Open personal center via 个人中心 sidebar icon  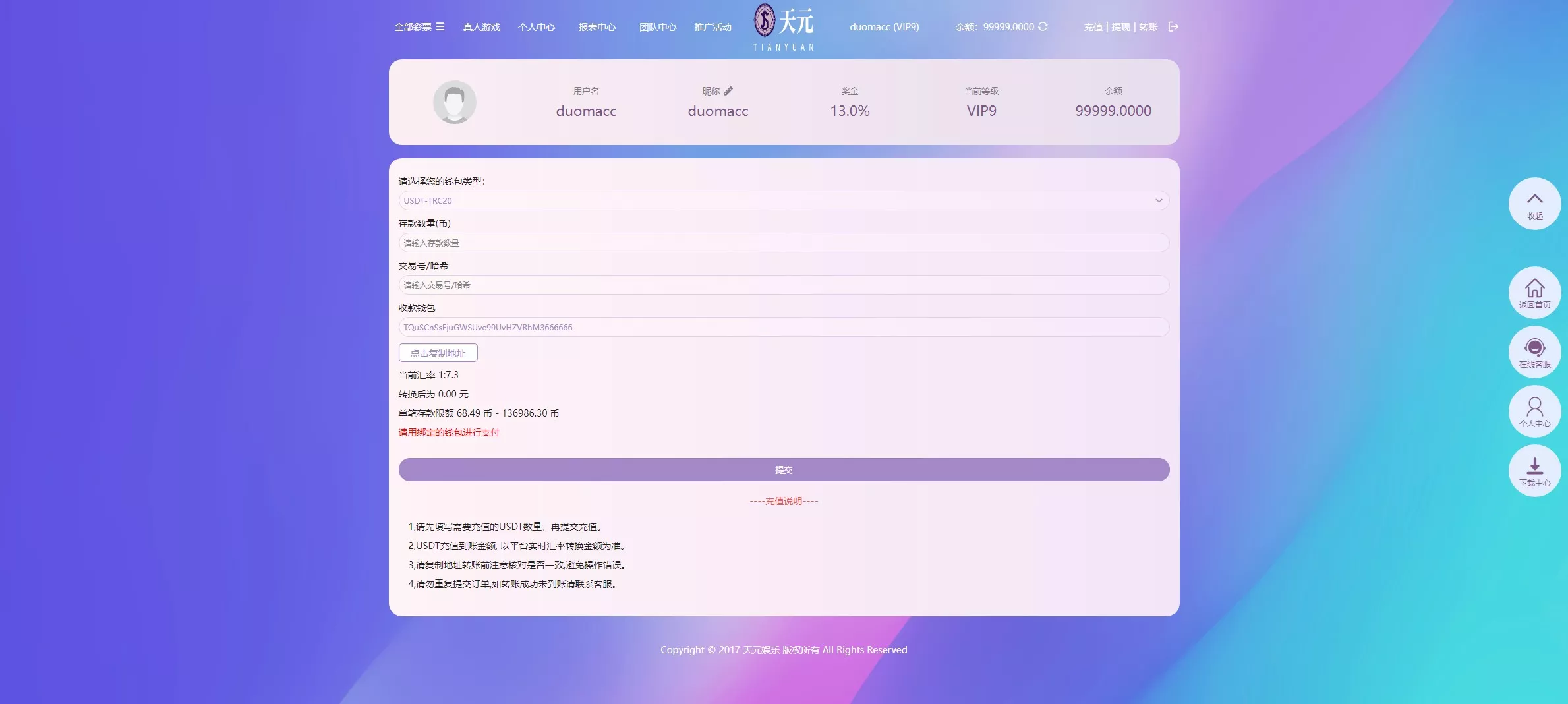[x=1535, y=411]
